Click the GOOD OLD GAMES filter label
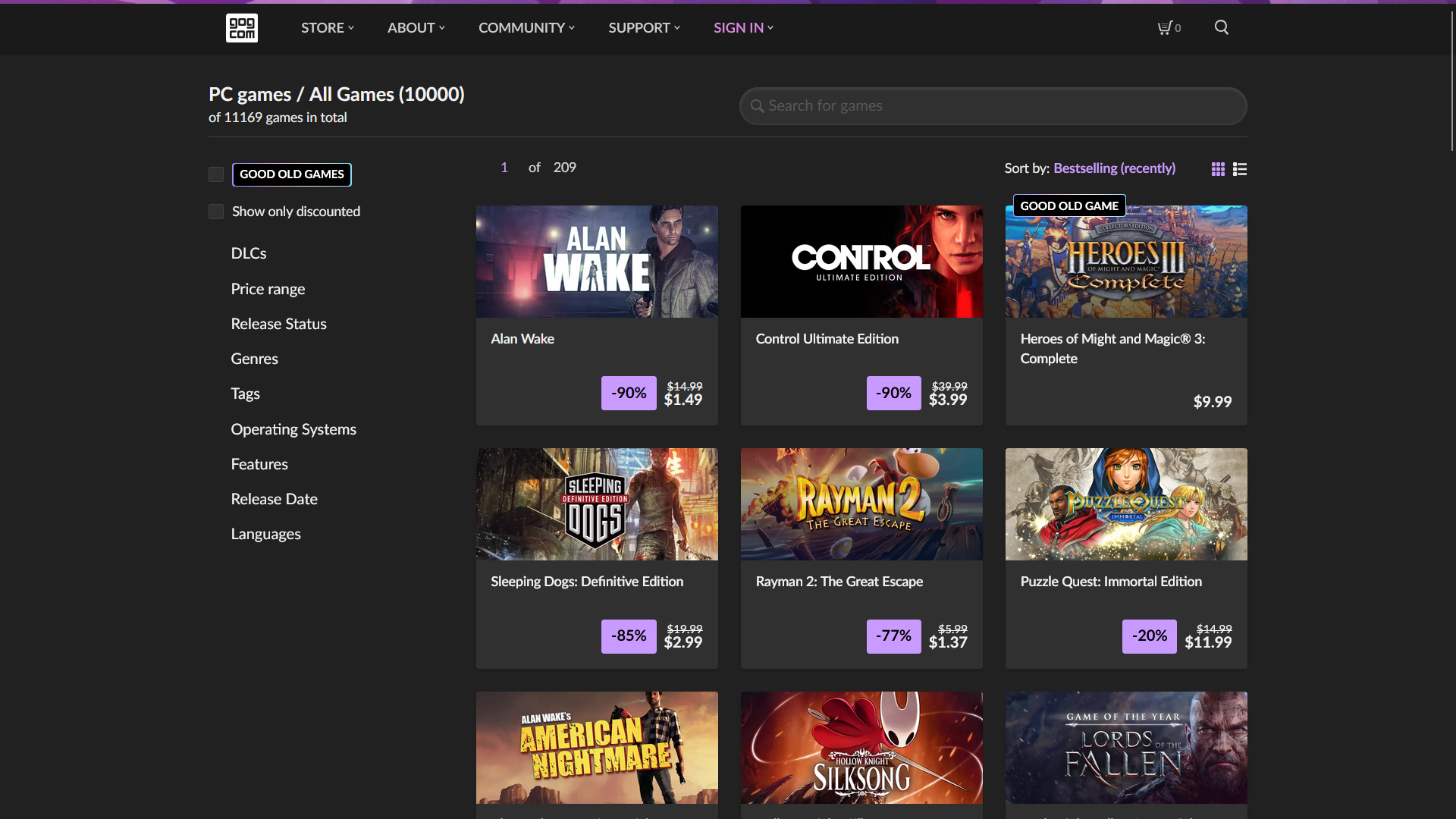 [x=291, y=174]
